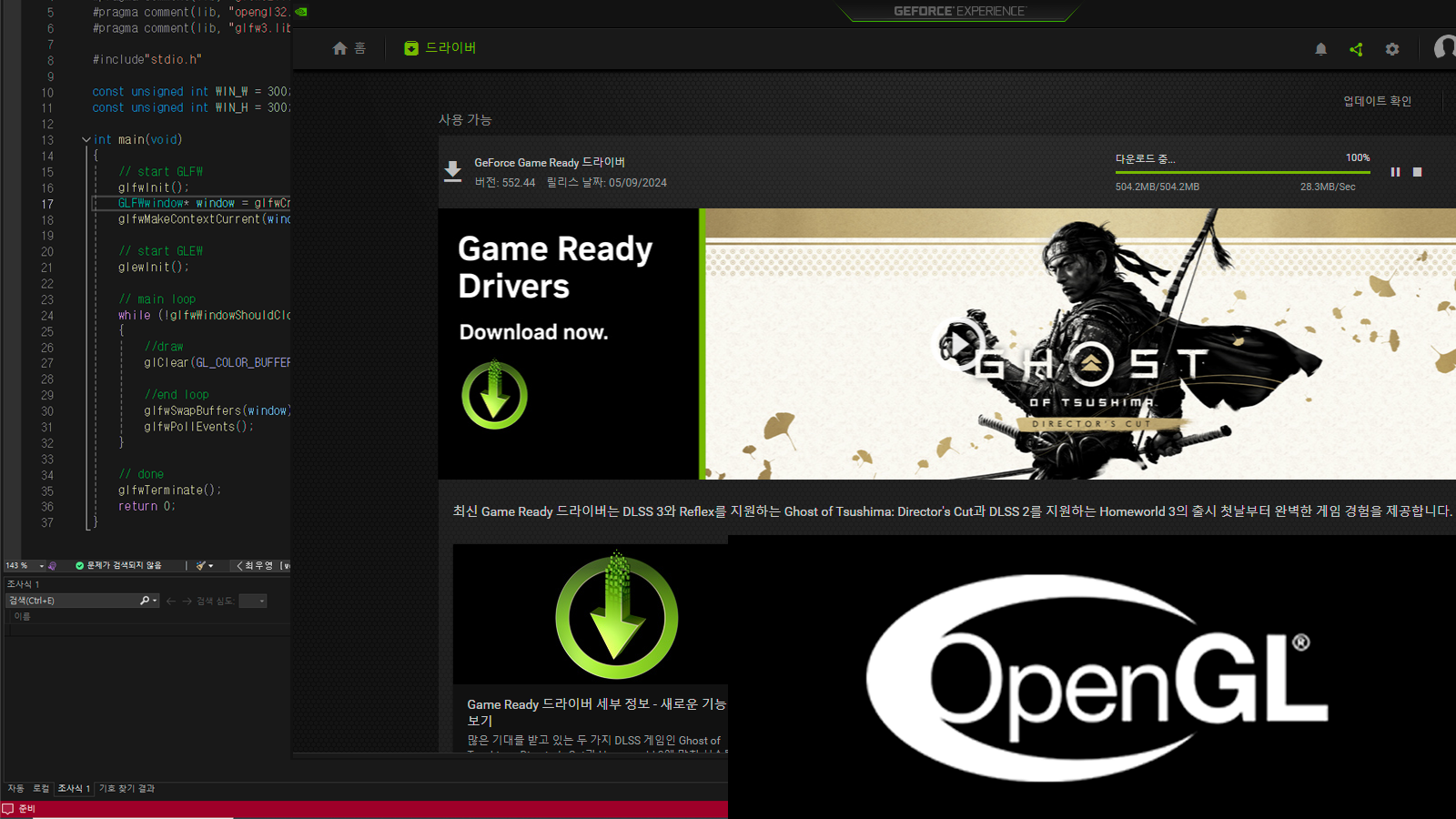1456x819 pixels.
Task: Open the 검색 심도 search depth dropdown
Action: [253, 601]
